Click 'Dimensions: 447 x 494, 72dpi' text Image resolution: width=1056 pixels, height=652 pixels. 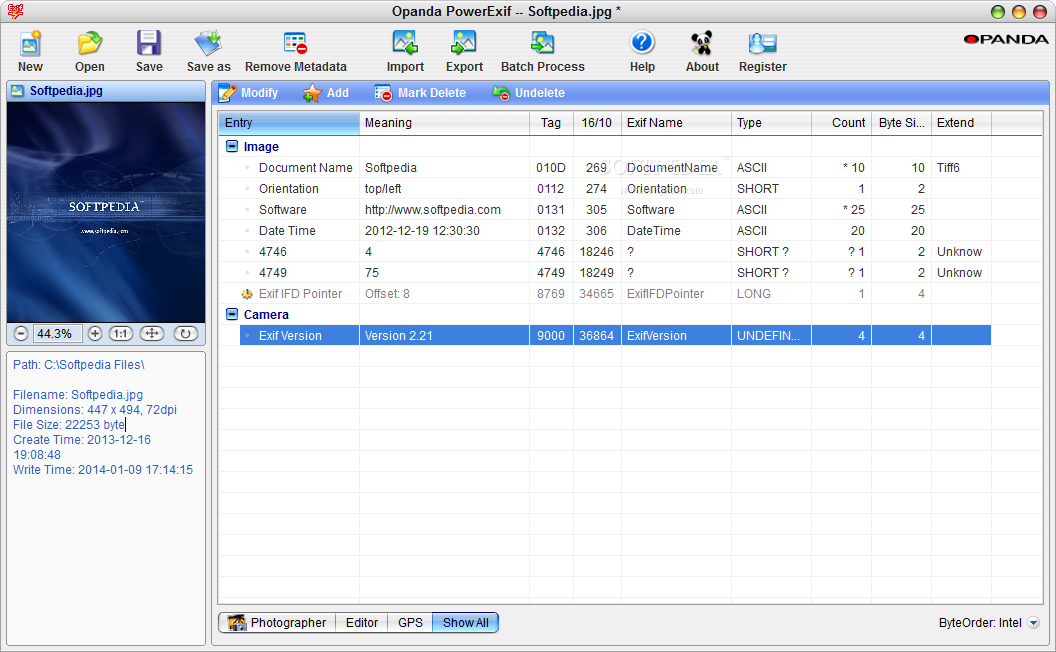[95, 410]
